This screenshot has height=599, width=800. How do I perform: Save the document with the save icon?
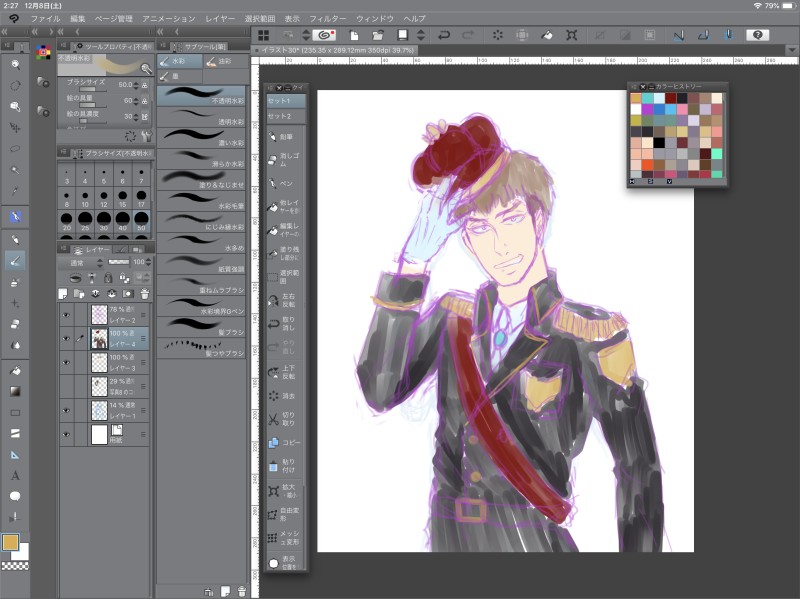403,35
